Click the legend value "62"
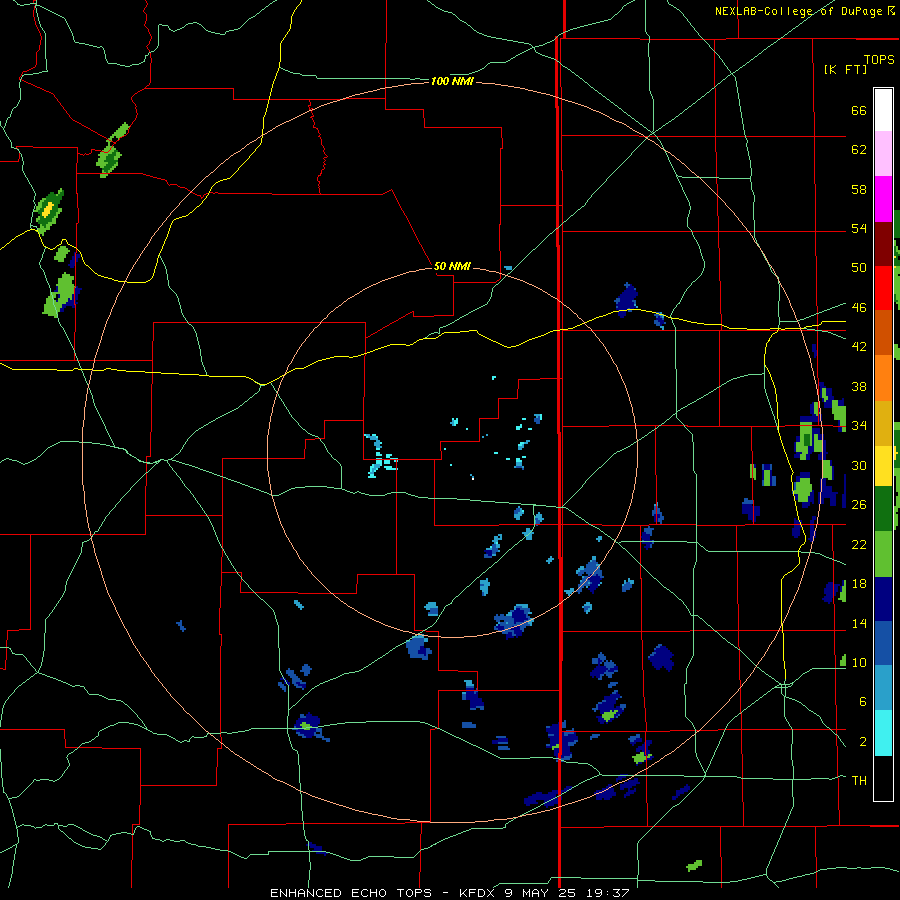The height and width of the screenshot is (900, 900). (859, 150)
